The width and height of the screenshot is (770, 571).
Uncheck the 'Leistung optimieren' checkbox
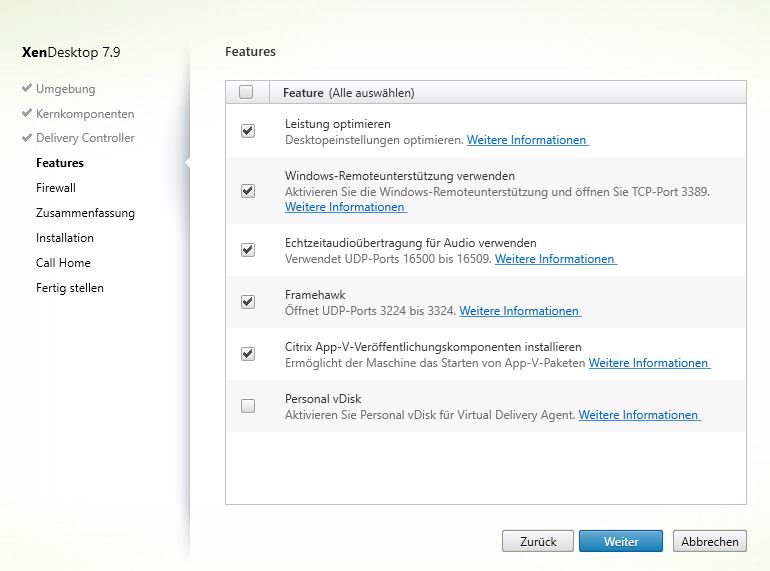pyautogui.click(x=248, y=131)
